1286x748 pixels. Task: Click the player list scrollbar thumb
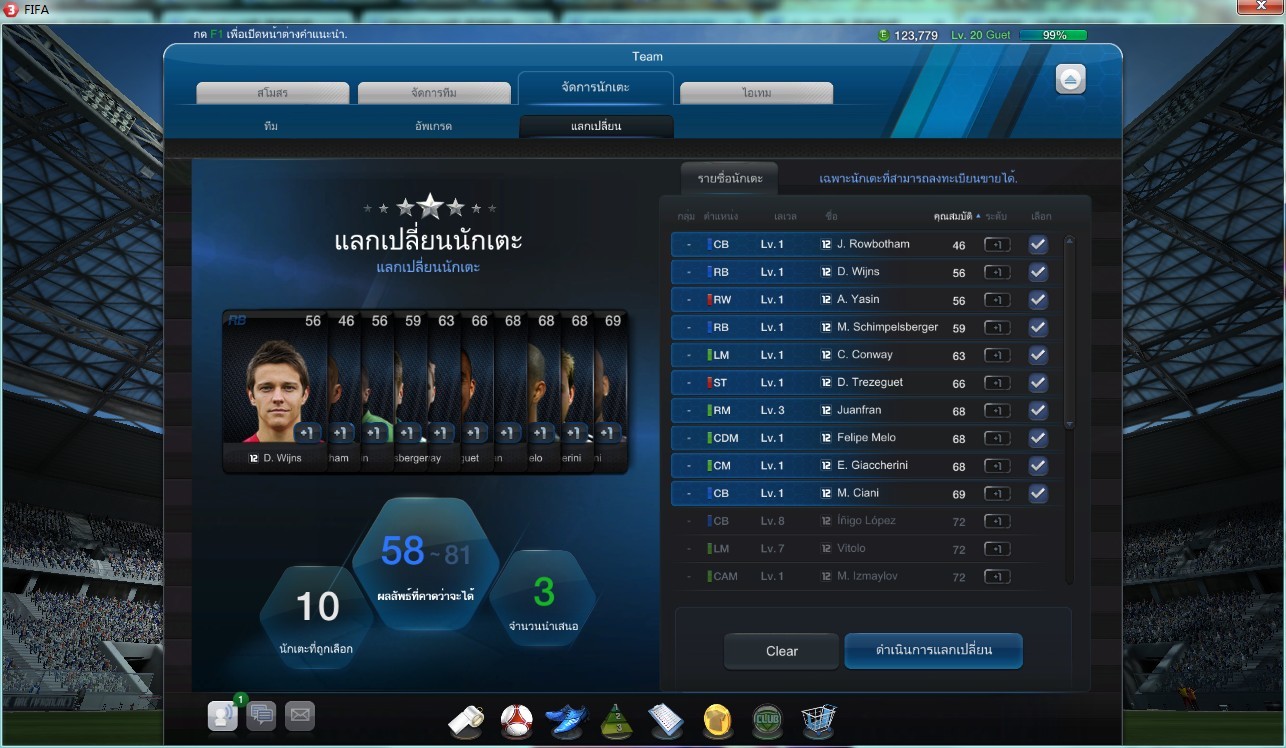pyautogui.click(x=1069, y=332)
